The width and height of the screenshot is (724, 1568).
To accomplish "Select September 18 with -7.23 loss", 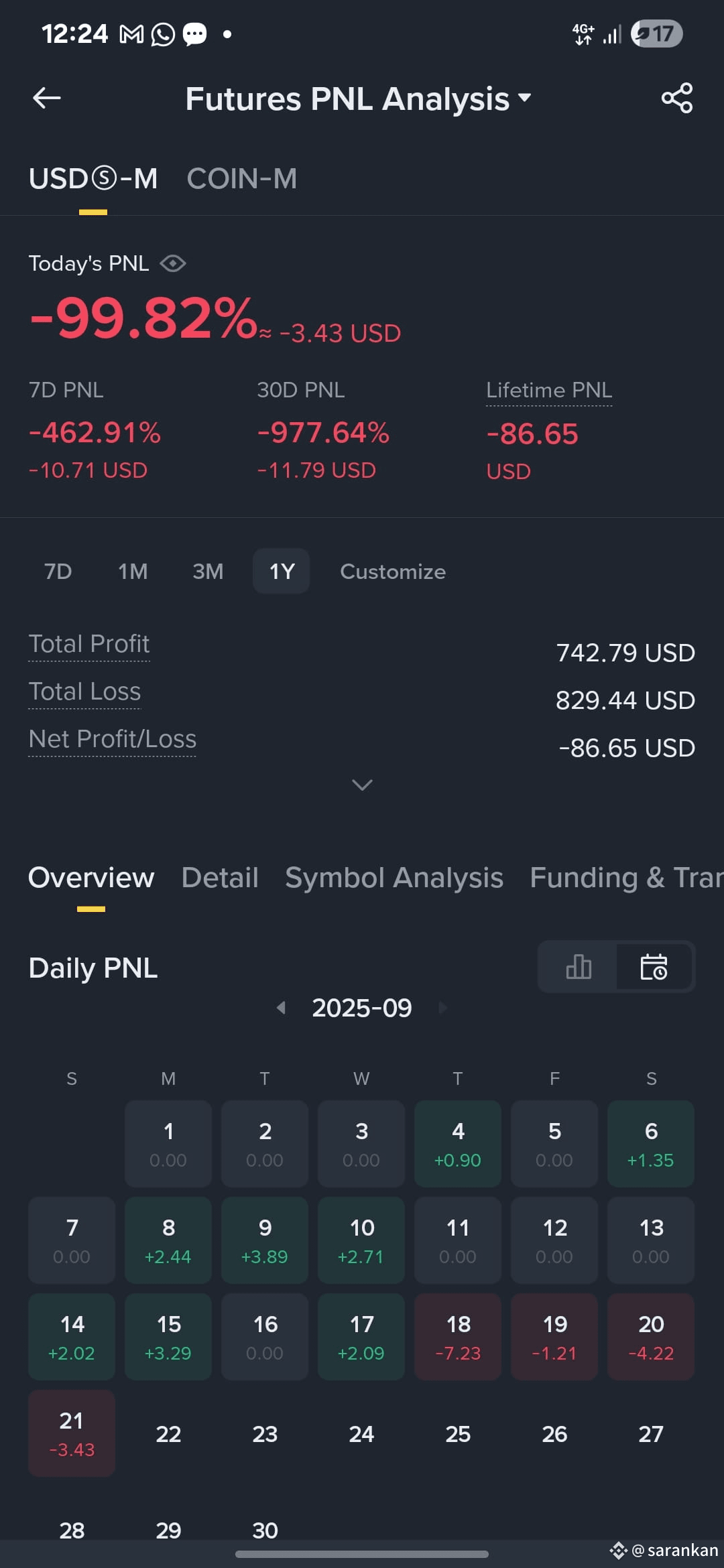I will point(458,1337).
